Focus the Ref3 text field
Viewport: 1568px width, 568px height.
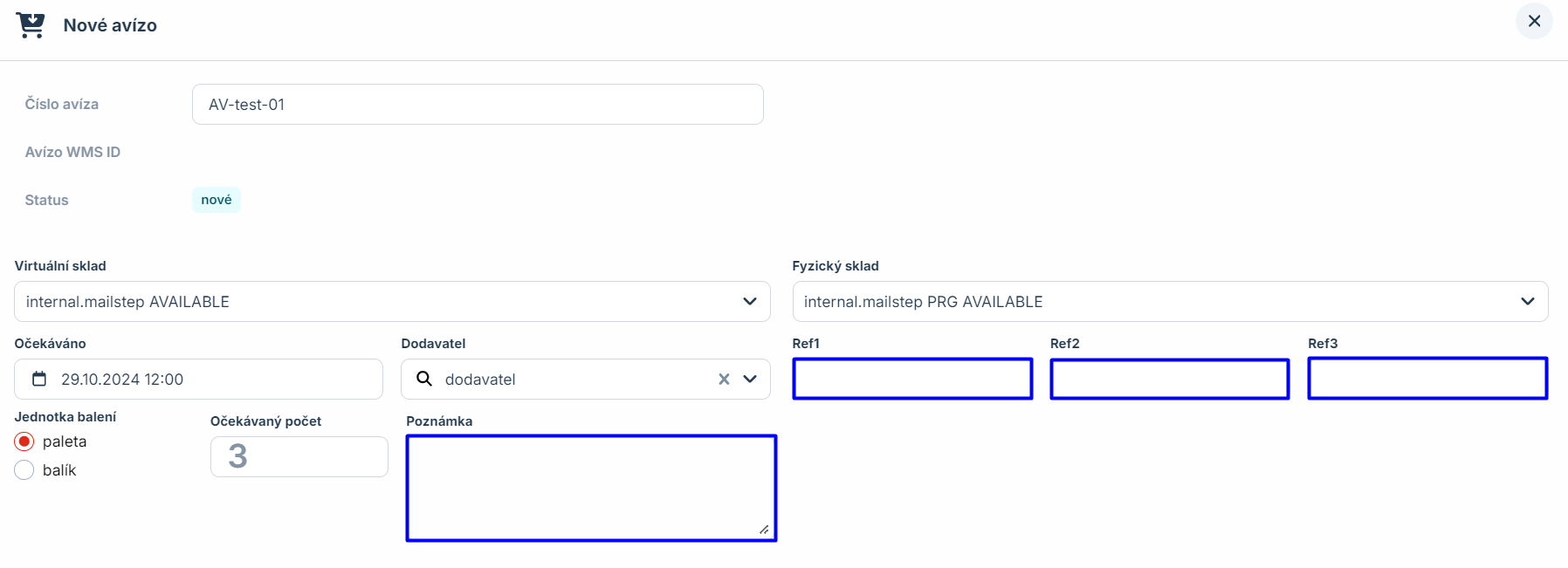click(x=1427, y=379)
